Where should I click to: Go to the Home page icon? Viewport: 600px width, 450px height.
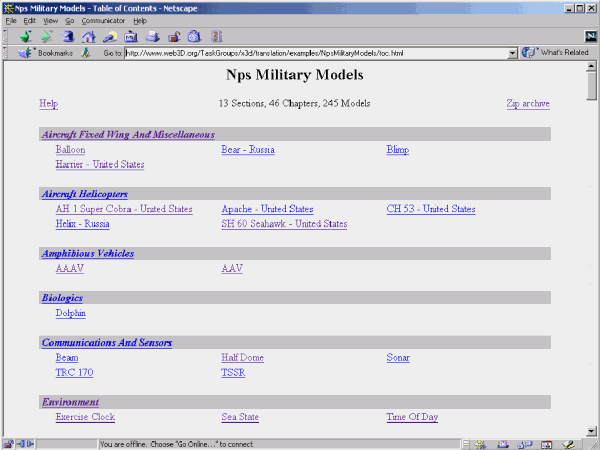(x=89, y=36)
